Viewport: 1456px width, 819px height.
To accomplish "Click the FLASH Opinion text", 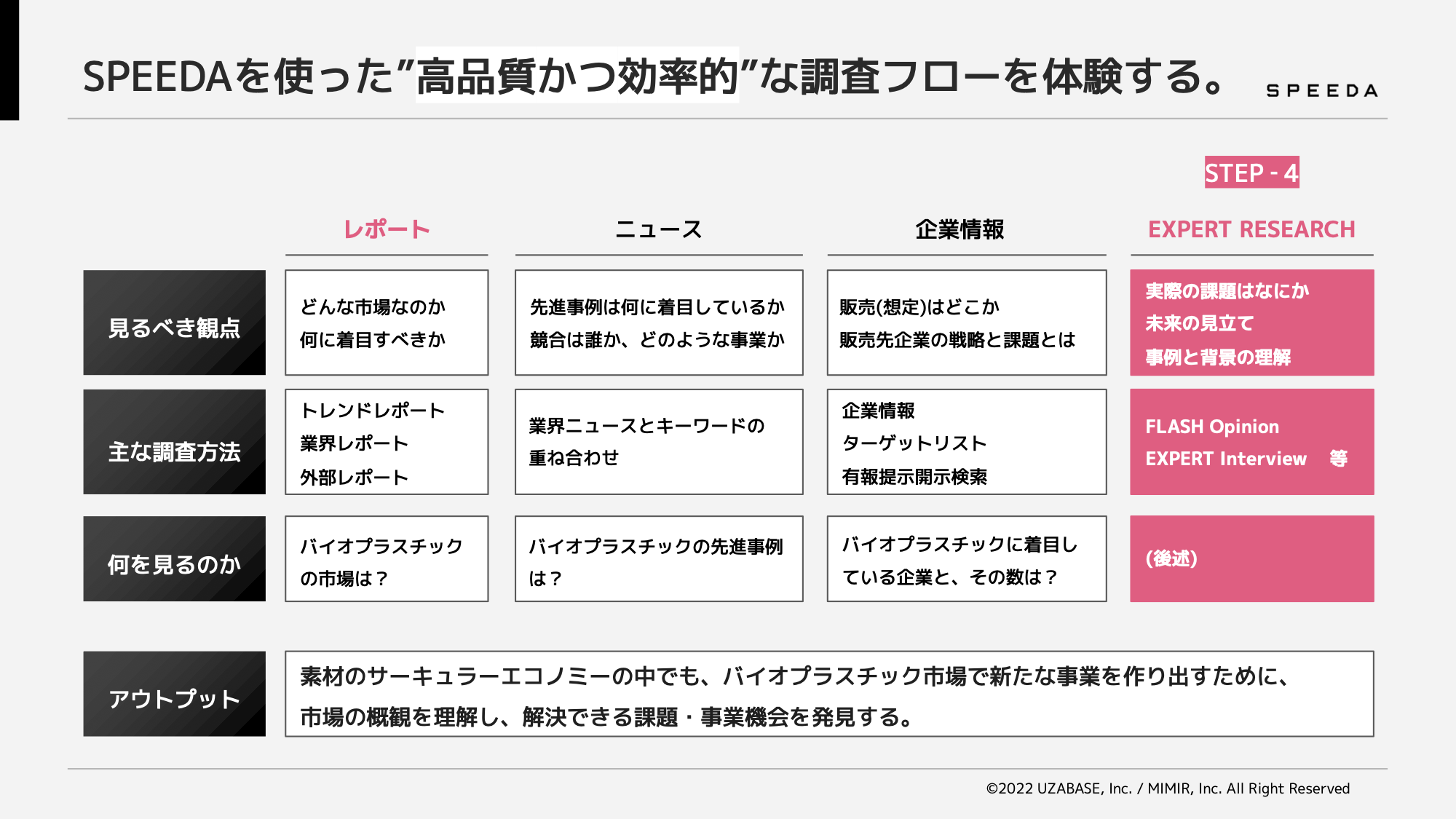I will pyautogui.click(x=1212, y=427).
